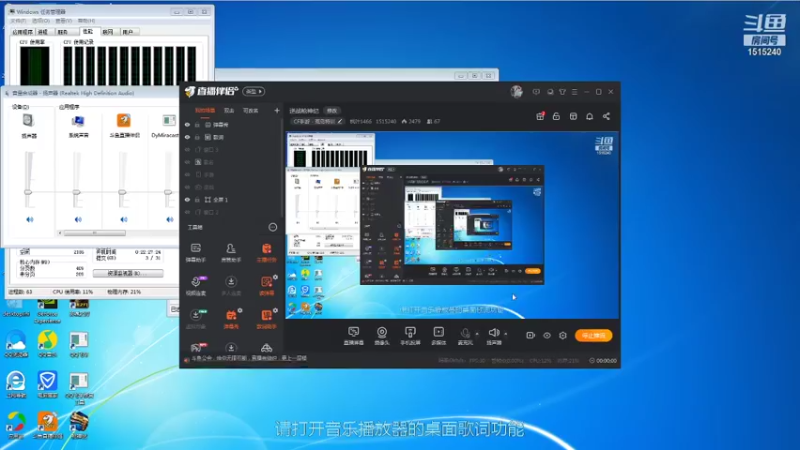The width and height of the screenshot is (800, 450).
Task: Add a multimedia source via 多媒体 icon
Action: [x=439, y=335]
